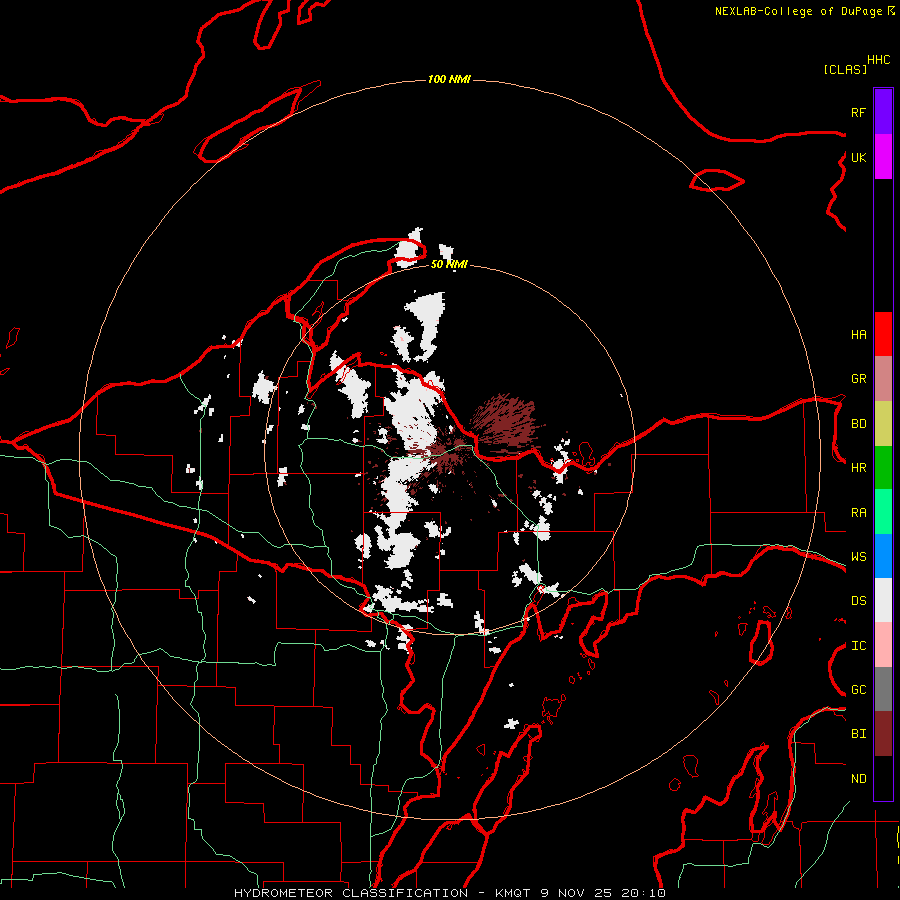Click the purple RF color swatch
Viewport: 900px width, 900px height.
pos(883,112)
